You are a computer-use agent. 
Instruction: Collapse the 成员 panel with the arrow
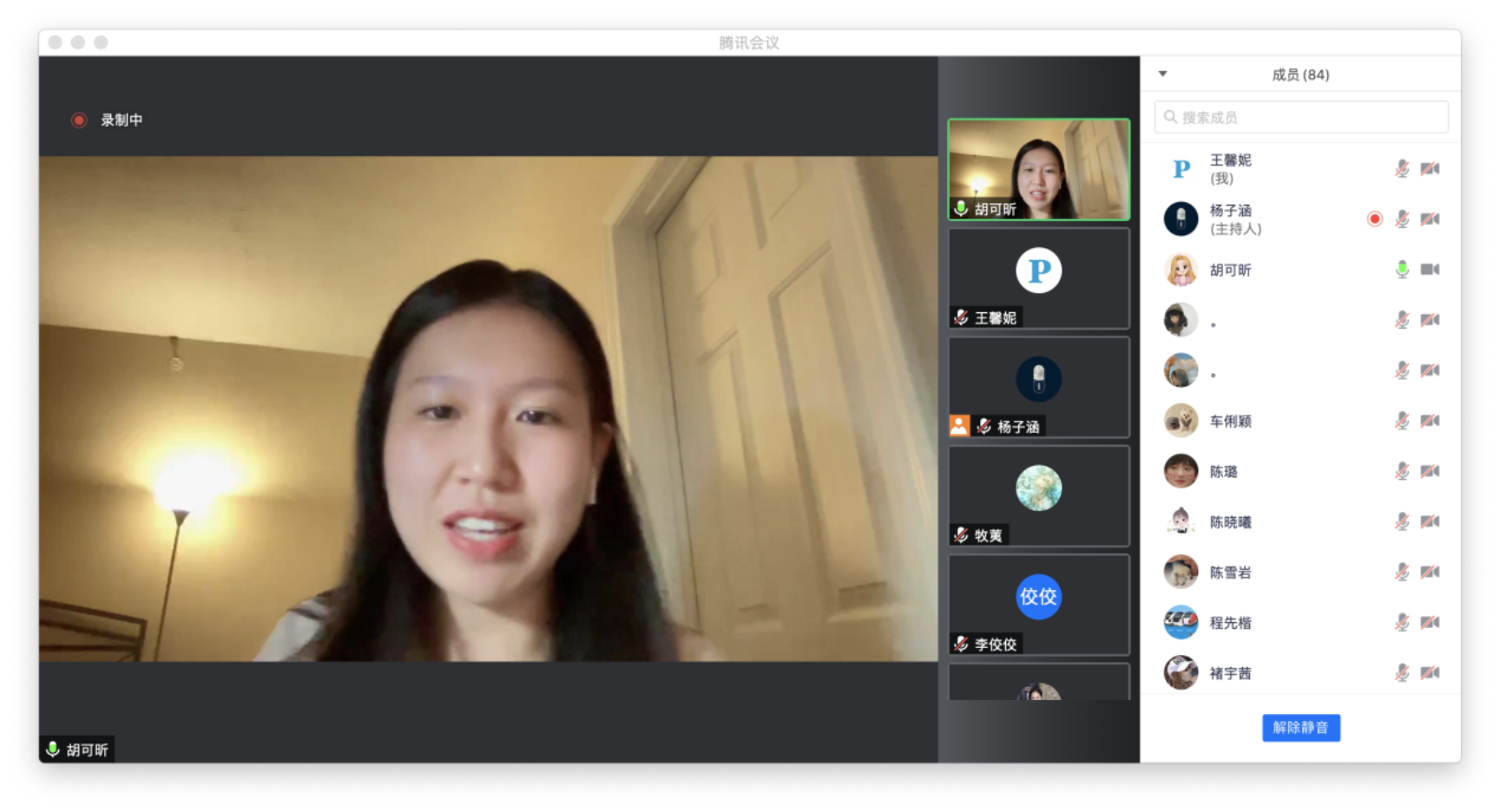tap(1163, 75)
